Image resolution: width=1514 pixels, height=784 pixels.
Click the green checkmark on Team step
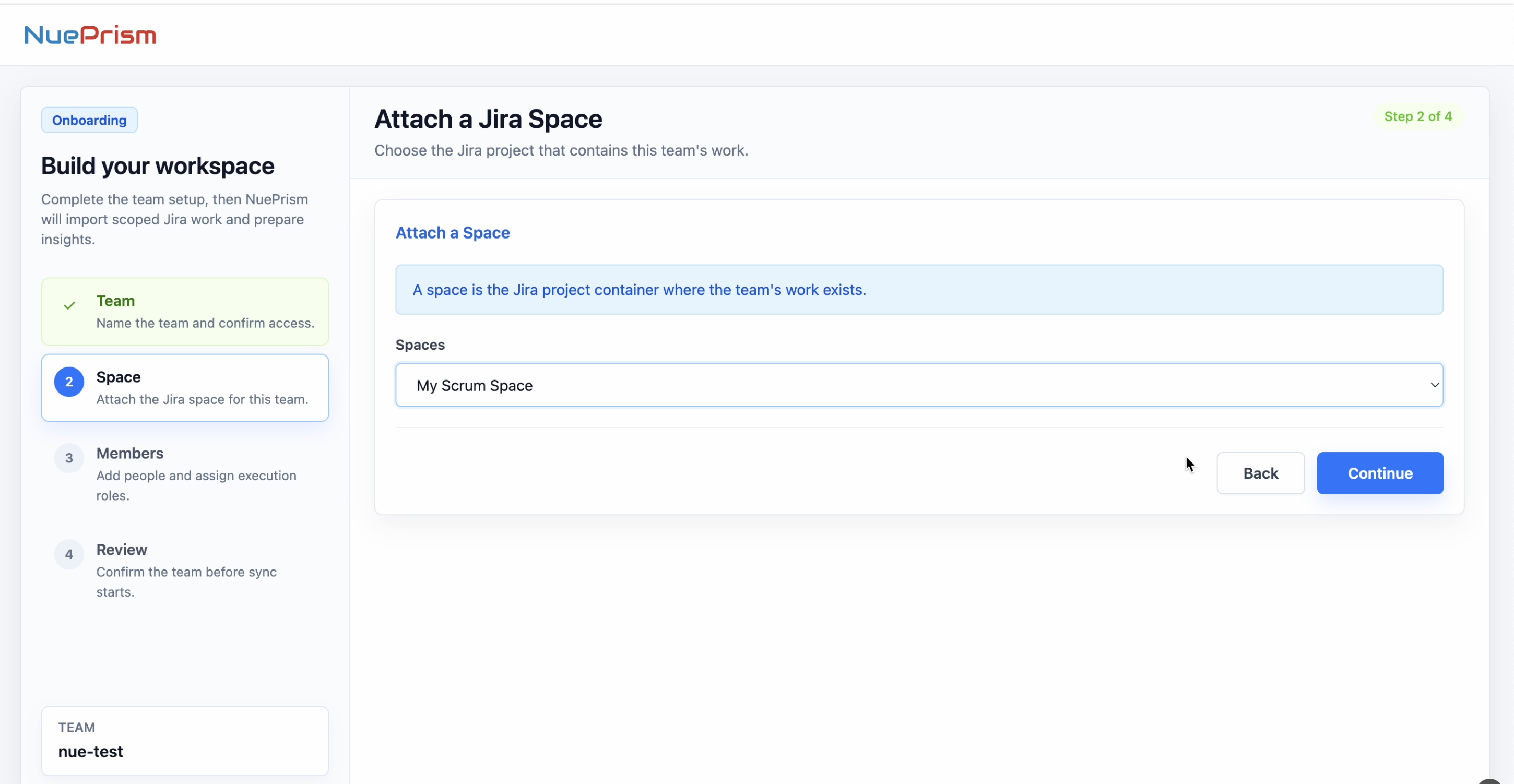pyautogui.click(x=69, y=305)
